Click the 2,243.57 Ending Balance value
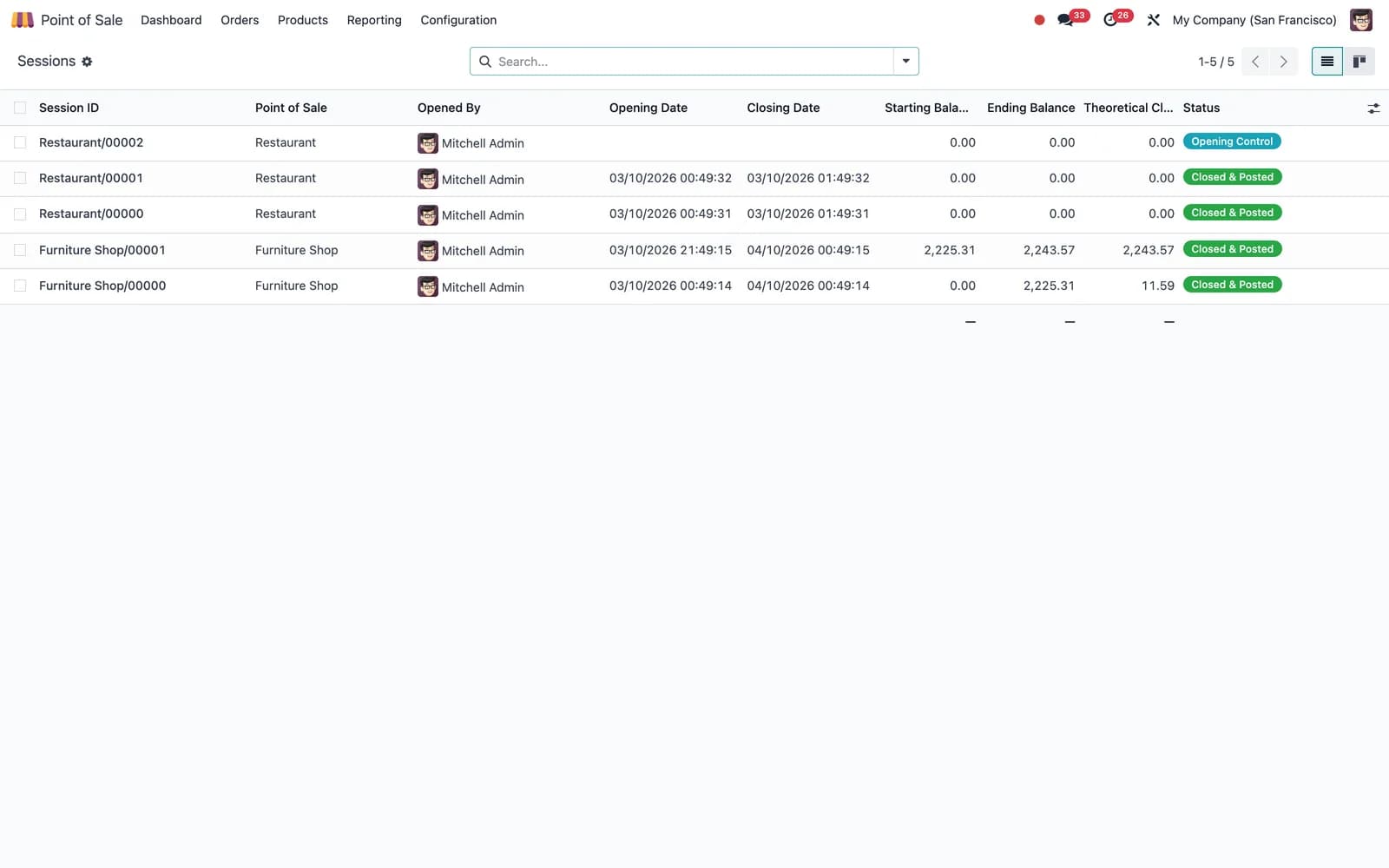Screen dimensions: 1389x868 pos(1049,250)
